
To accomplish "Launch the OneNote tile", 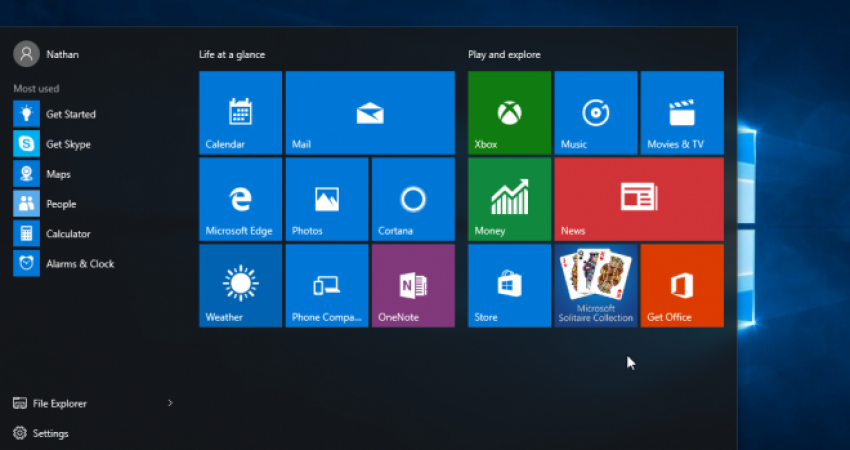I will (413, 286).
